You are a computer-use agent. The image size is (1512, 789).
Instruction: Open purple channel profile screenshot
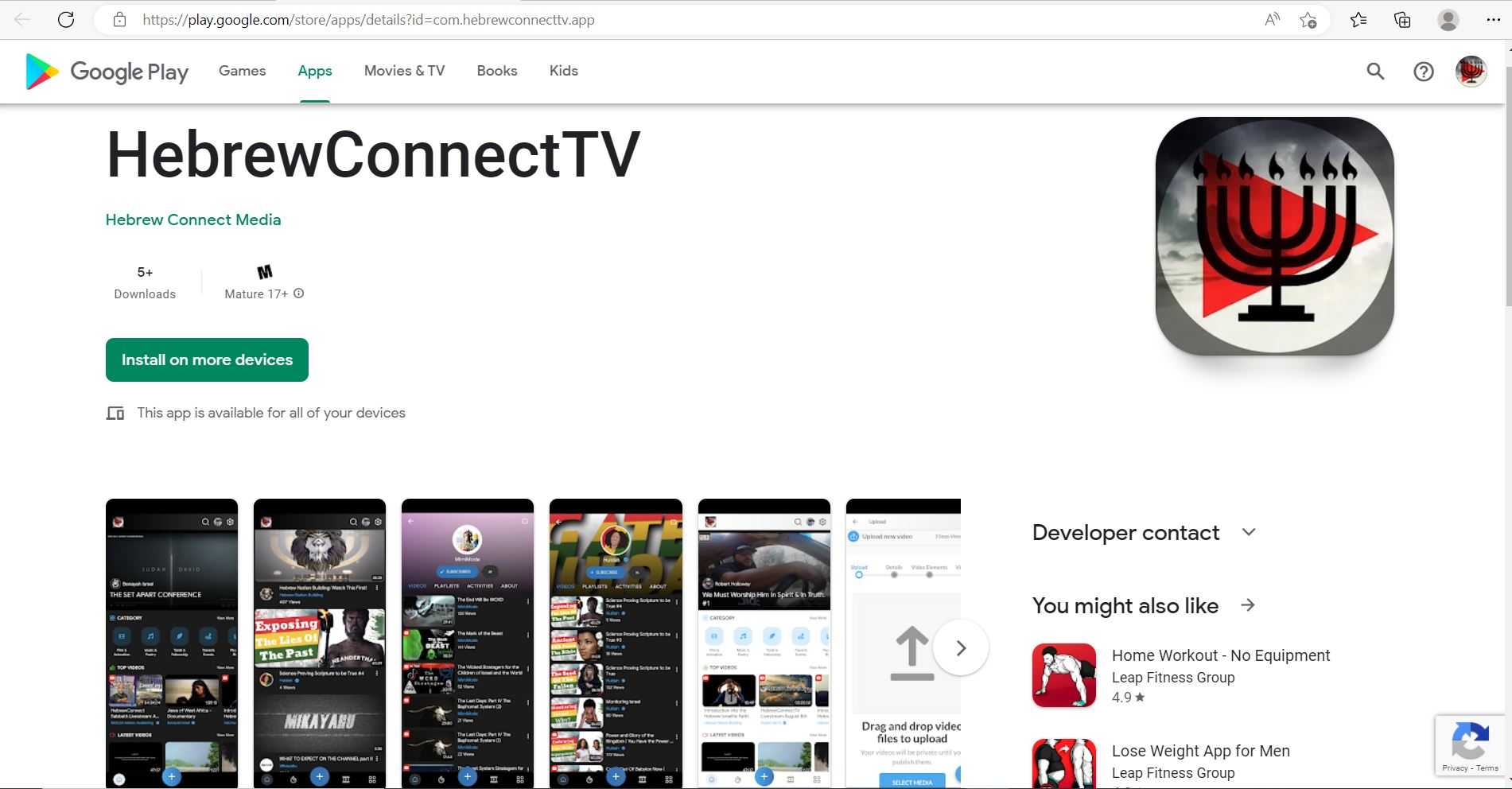point(468,643)
